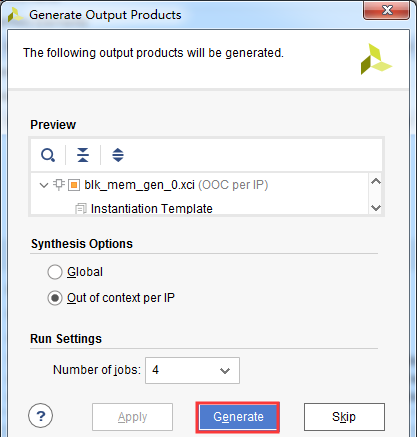The width and height of the screenshot is (417, 437).
Task: Select the Instantiation Template tree item
Action: pyautogui.click(x=152, y=209)
